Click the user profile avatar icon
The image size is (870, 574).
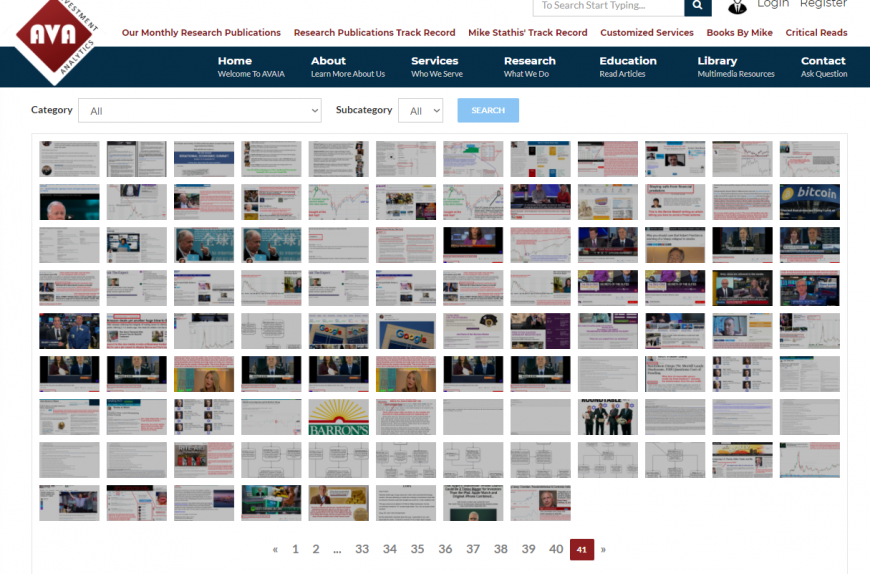(737, 6)
